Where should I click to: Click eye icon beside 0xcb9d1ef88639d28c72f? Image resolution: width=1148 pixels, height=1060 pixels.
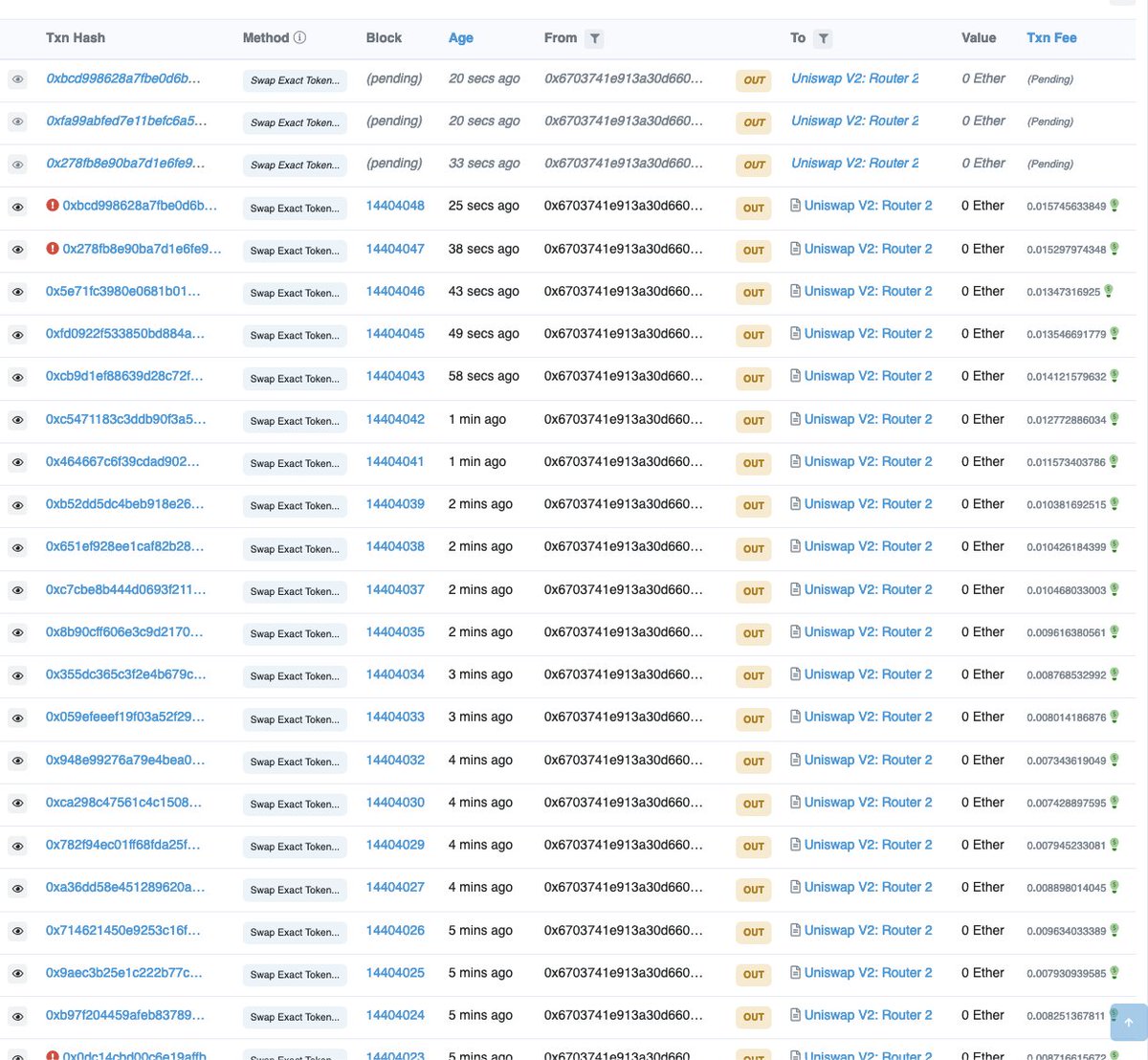[x=17, y=377]
